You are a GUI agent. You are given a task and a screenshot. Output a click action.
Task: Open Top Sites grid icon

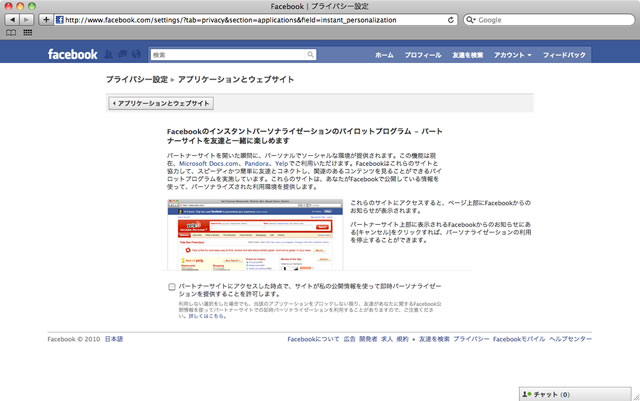pyautogui.click(x=27, y=33)
